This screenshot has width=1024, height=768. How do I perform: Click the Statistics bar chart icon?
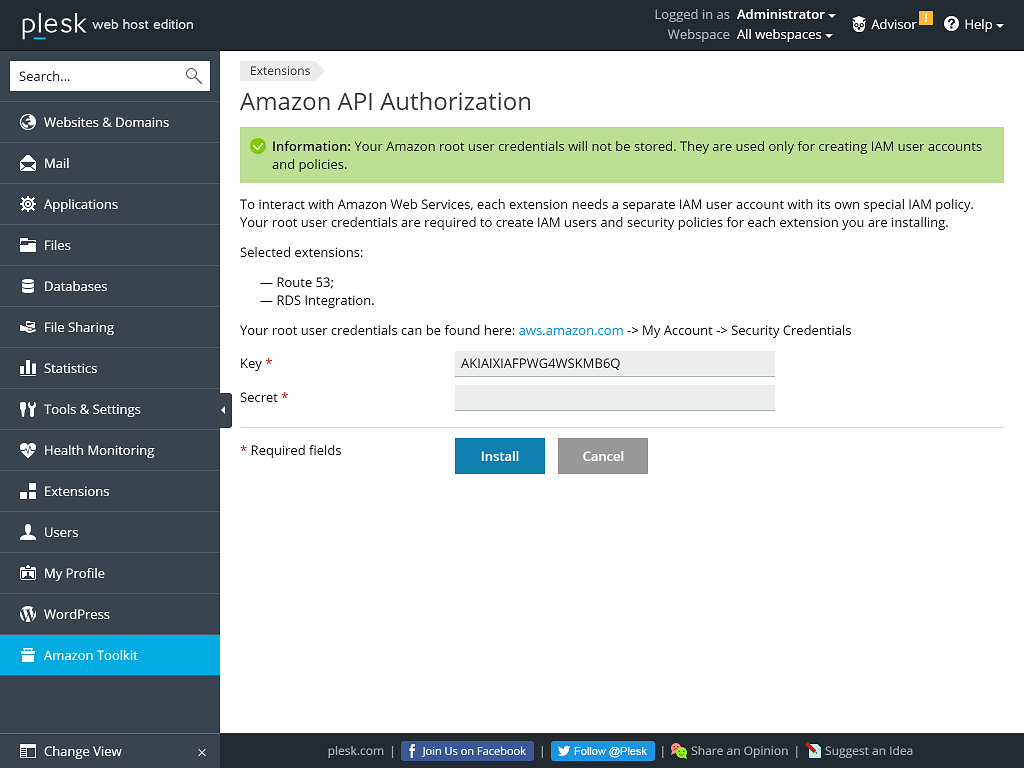[27, 368]
